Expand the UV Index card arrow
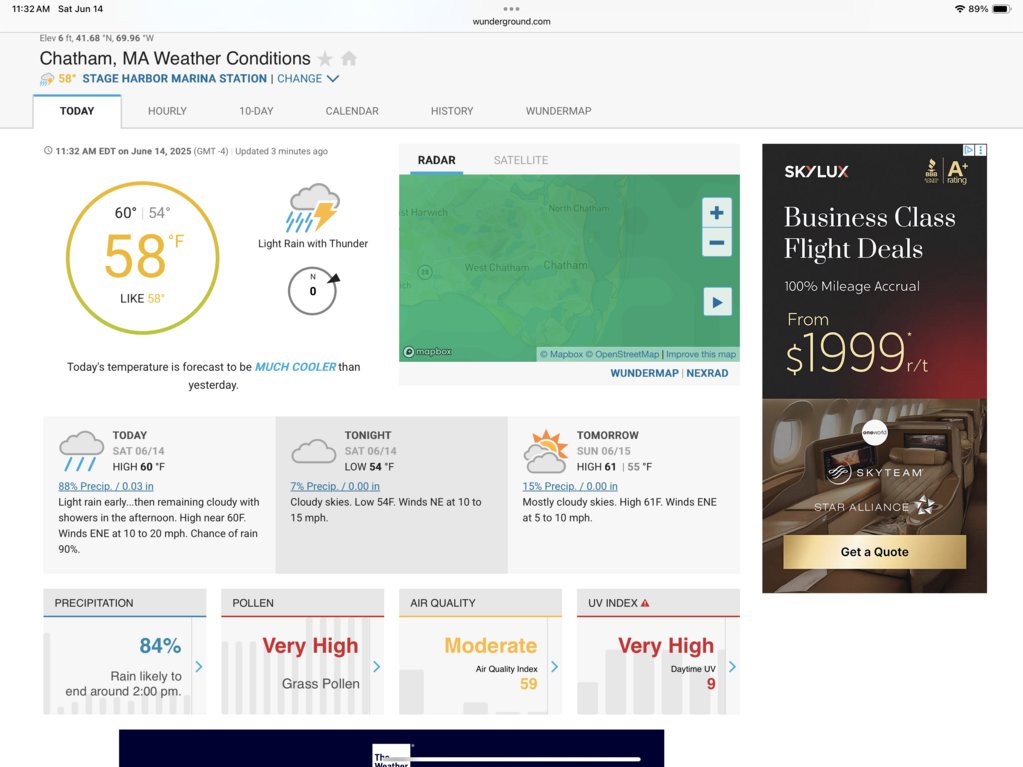The width and height of the screenshot is (1023, 767). pos(732,667)
